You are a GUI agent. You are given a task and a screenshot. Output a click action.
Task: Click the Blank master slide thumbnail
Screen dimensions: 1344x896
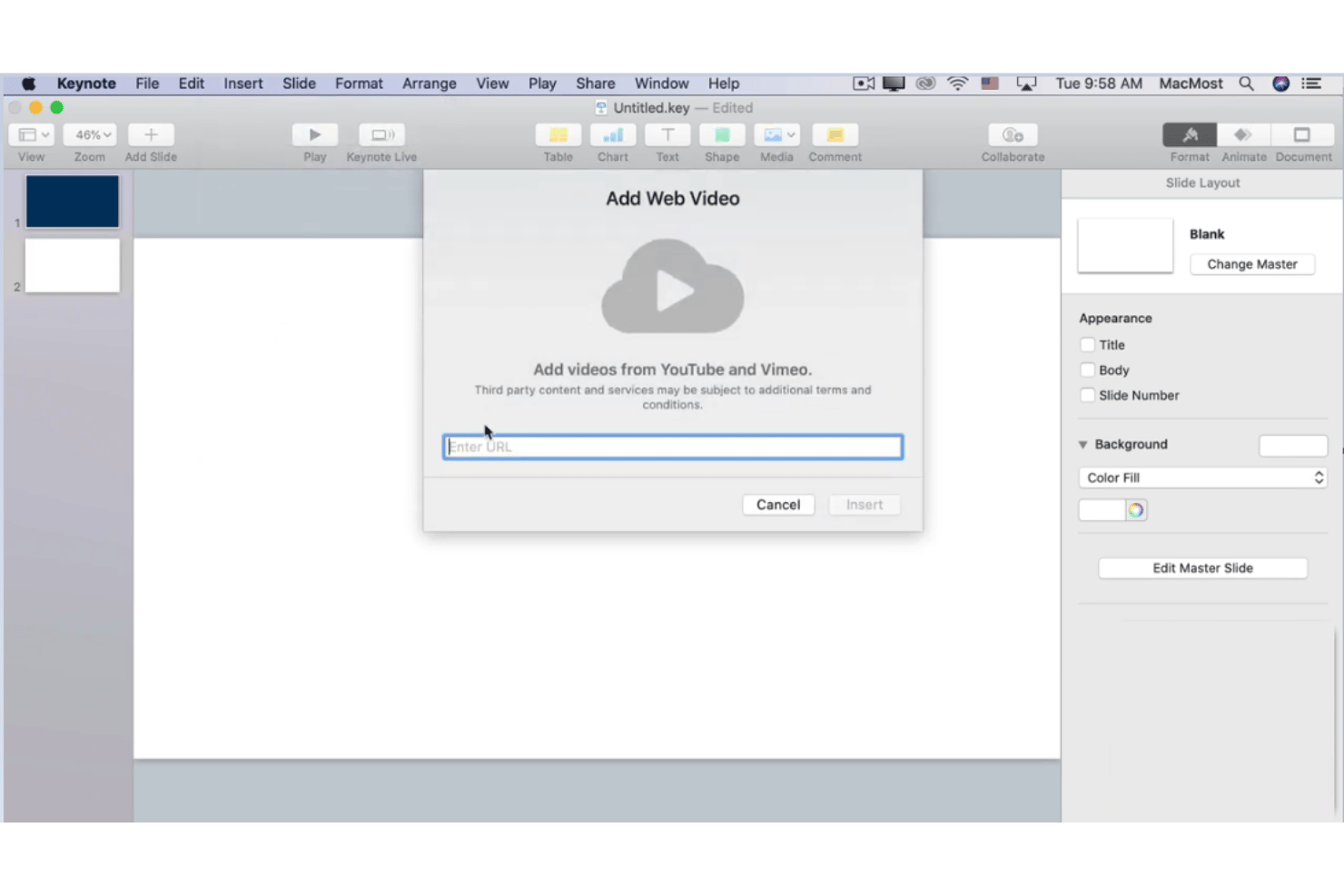tap(1125, 245)
